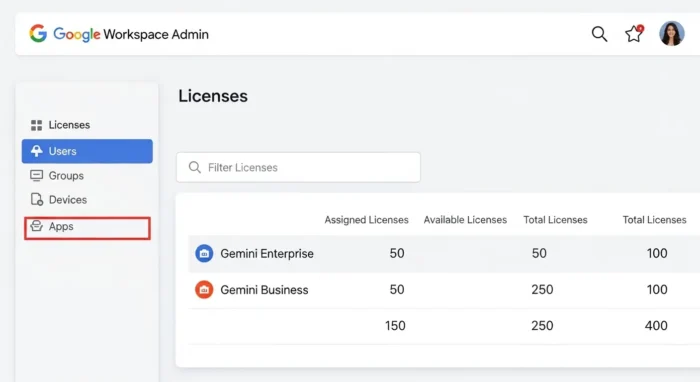Open Apps in the sidebar

tap(87, 228)
